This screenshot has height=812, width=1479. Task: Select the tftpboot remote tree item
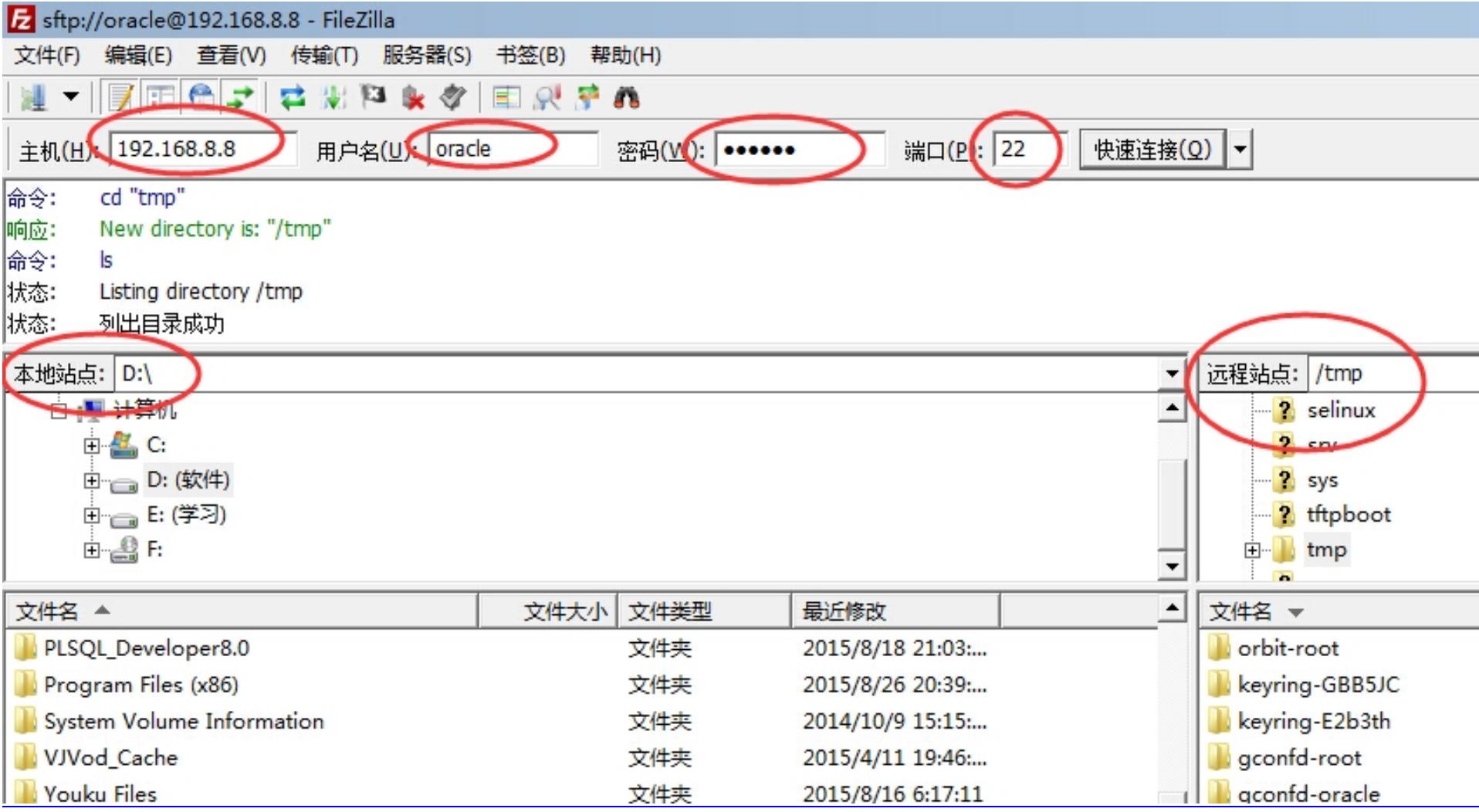[x=1348, y=515]
